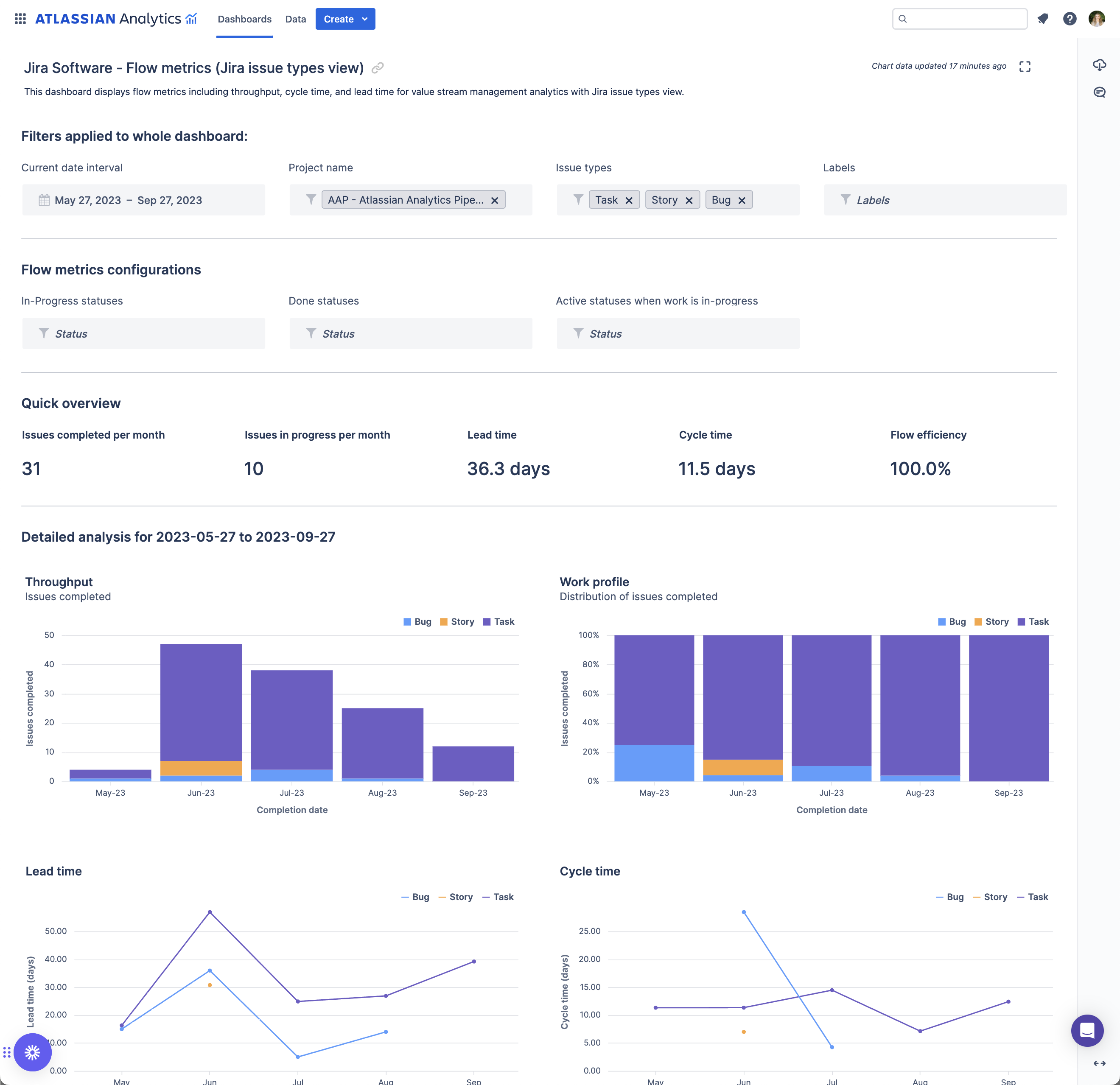Screen dimensions: 1120x1085
Task: Toggle Bug series in Throughput legend
Action: click(417, 622)
